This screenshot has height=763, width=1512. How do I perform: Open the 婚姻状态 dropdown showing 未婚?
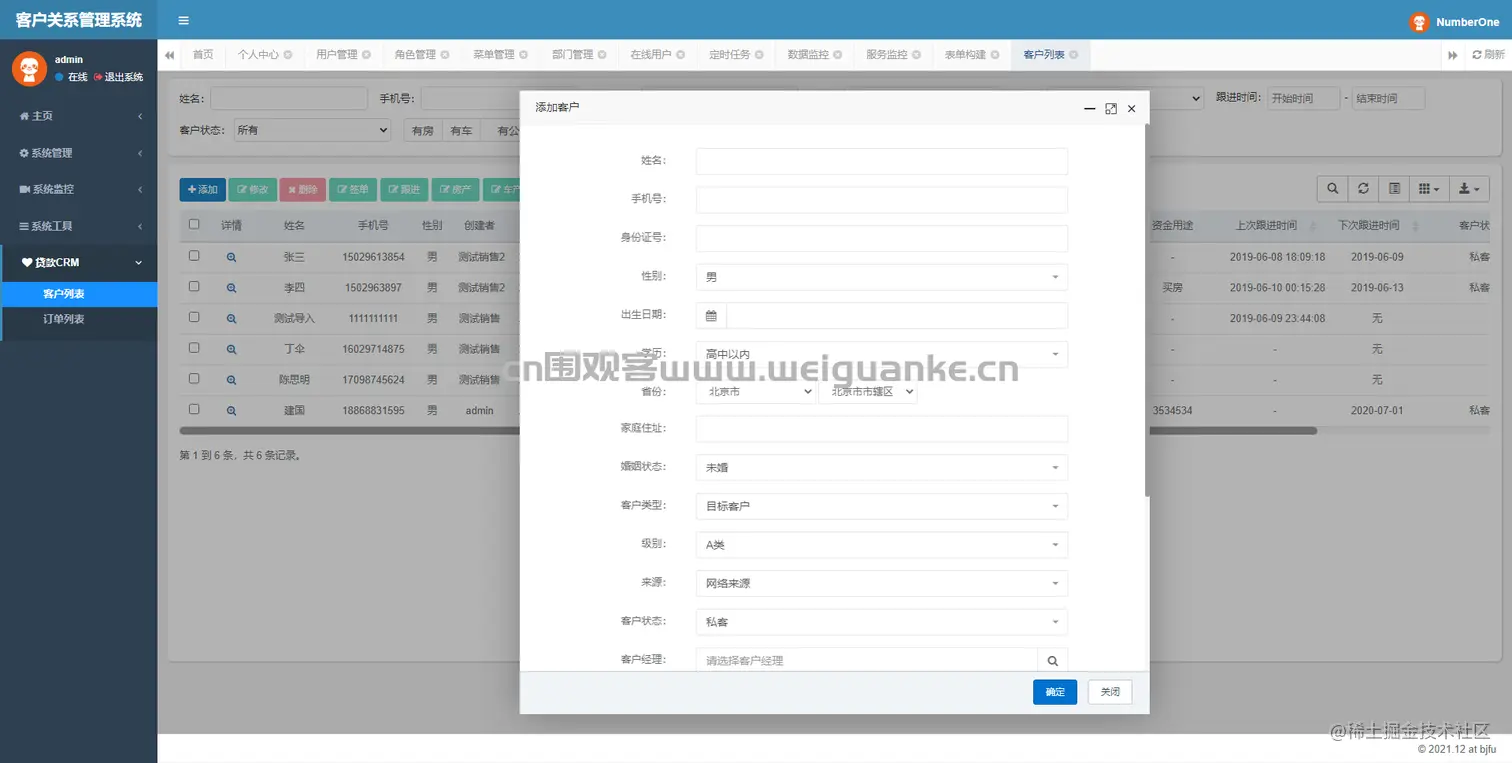[x=882, y=467]
